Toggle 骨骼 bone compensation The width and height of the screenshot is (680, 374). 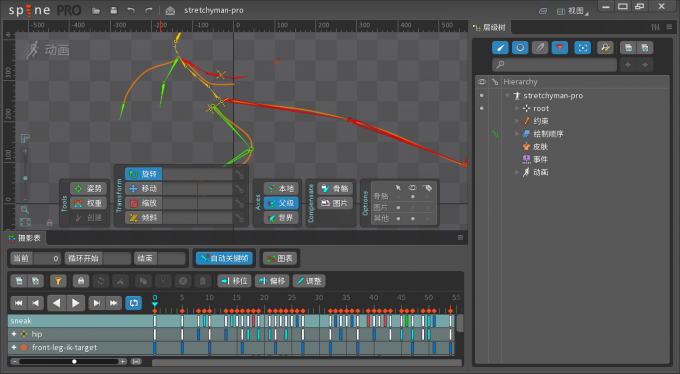point(335,188)
